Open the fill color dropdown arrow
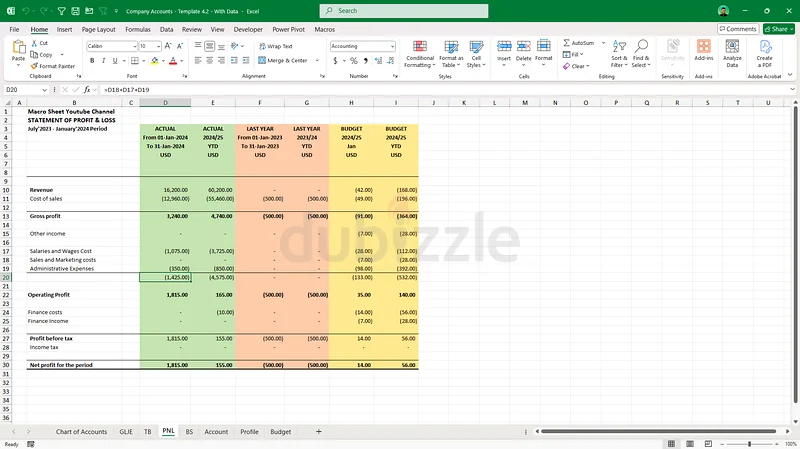This screenshot has height=449, width=800. tap(163, 61)
